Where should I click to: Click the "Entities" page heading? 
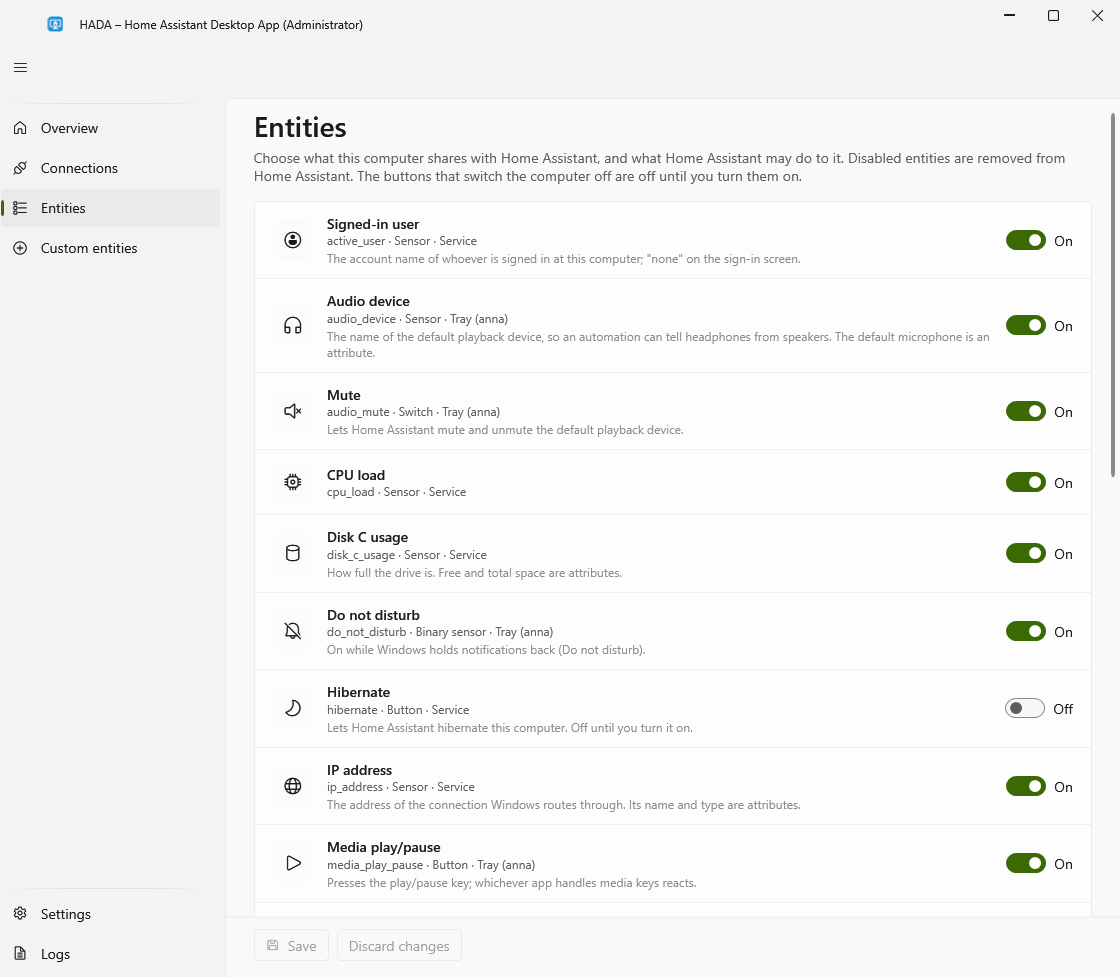[x=300, y=128]
